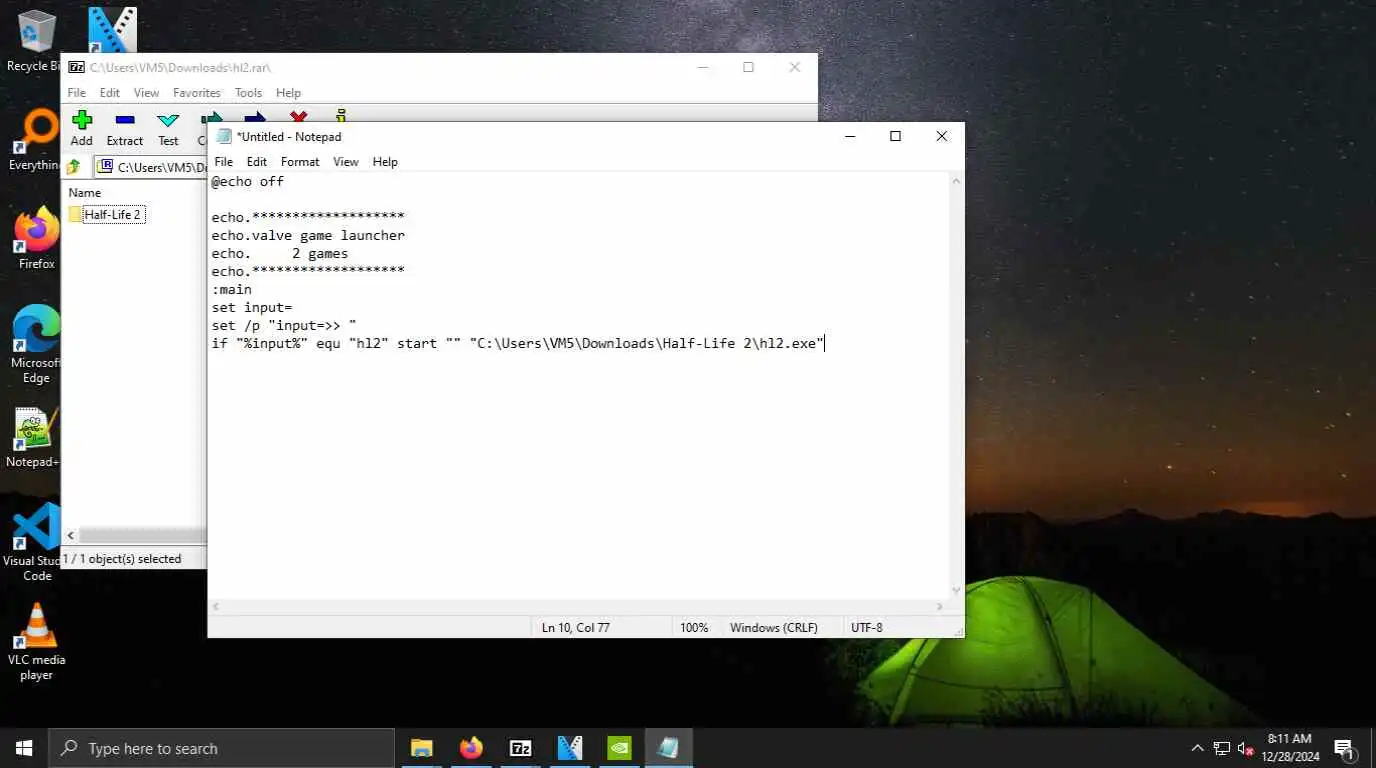Image resolution: width=1376 pixels, height=768 pixels.
Task: Open Notepad View menu
Action: click(x=346, y=161)
